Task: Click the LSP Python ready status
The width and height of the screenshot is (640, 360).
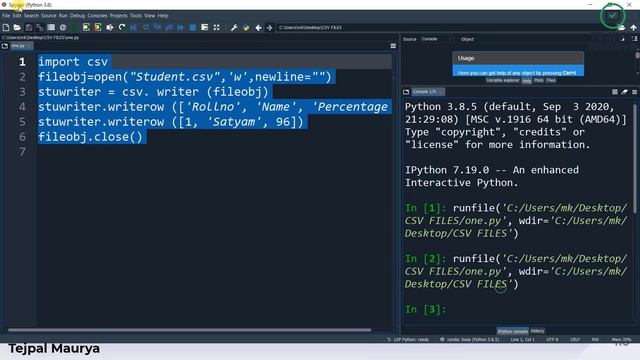Action: pyautogui.click(x=408, y=339)
